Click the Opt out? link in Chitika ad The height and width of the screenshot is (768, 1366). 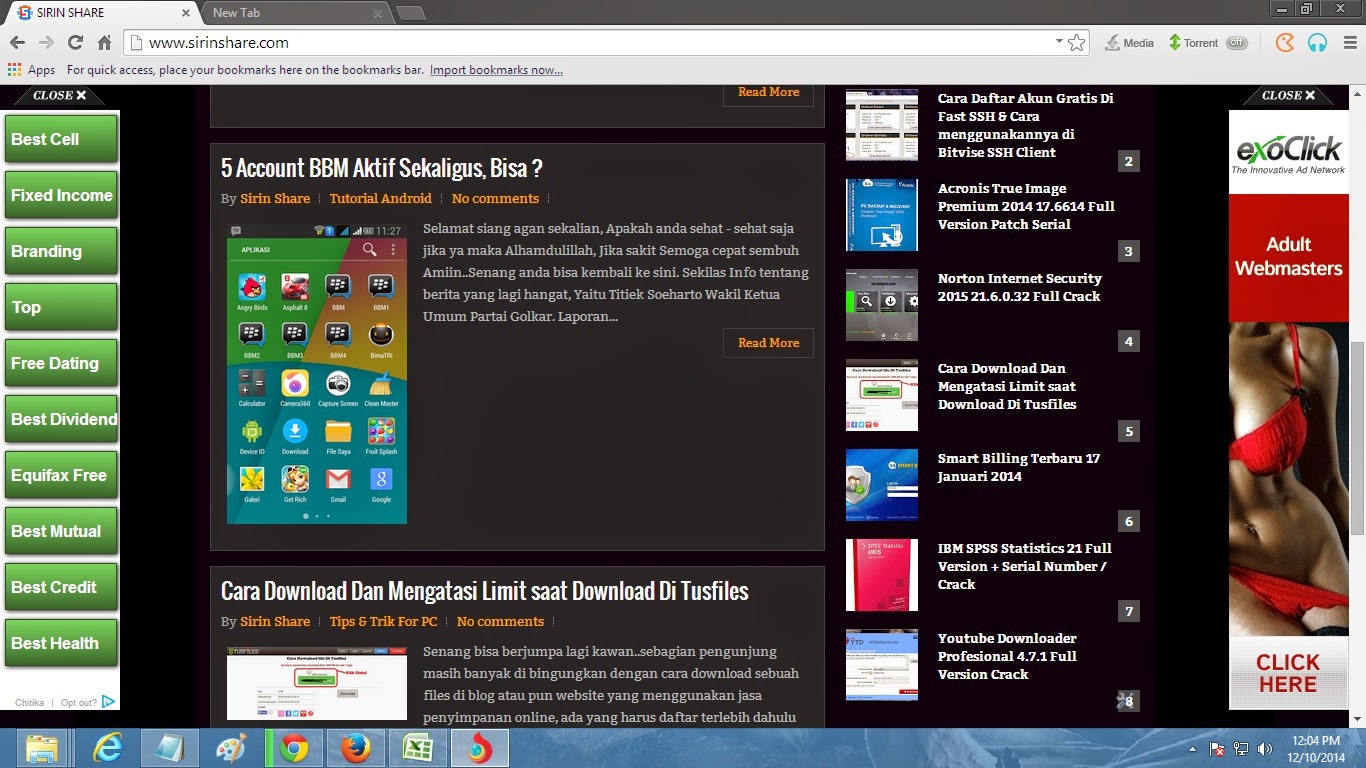(78, 703)
